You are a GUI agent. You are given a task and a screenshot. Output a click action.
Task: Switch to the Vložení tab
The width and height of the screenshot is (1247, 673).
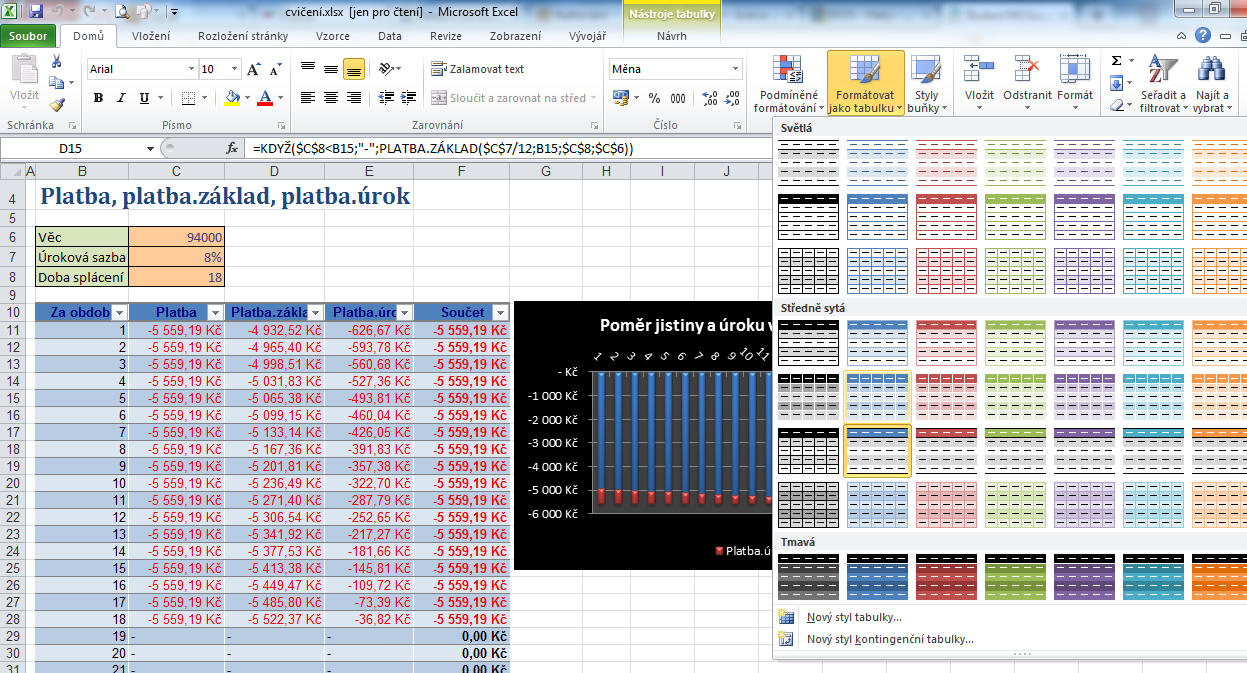[151, 36]
